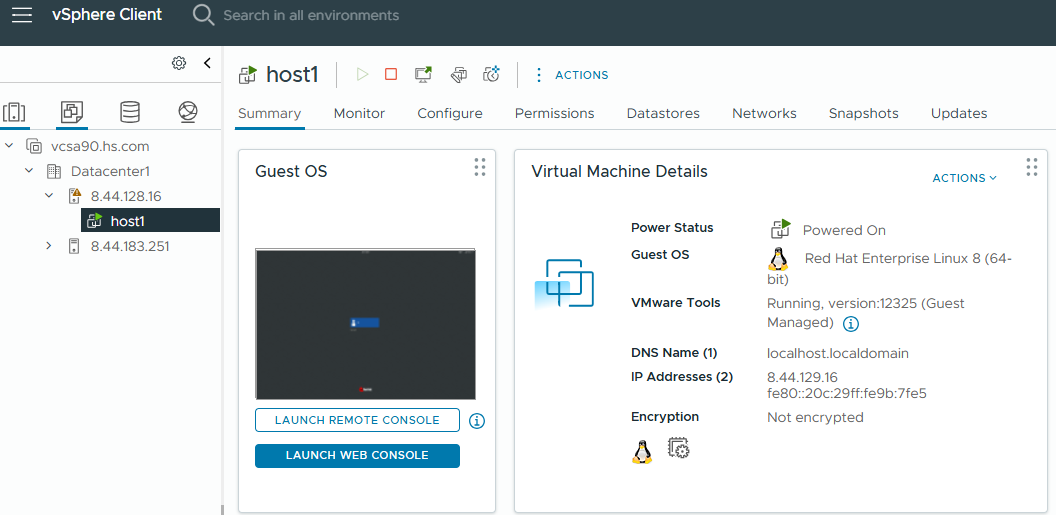
Task: Click the Powered On status icon
Action: coord(781,230)
